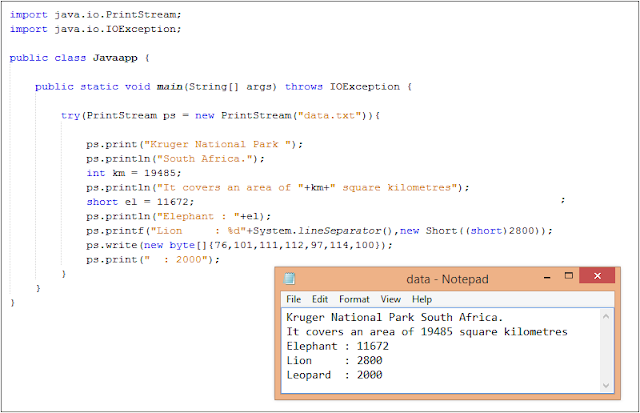Open the File menu in Notepad

click(x=293, y=299)
